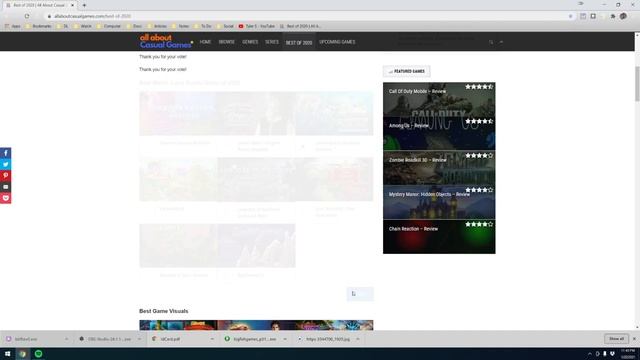Open options for OBS Studio download
The height and width of the screenshot is (360, 640).
click(x=140, y=339)
